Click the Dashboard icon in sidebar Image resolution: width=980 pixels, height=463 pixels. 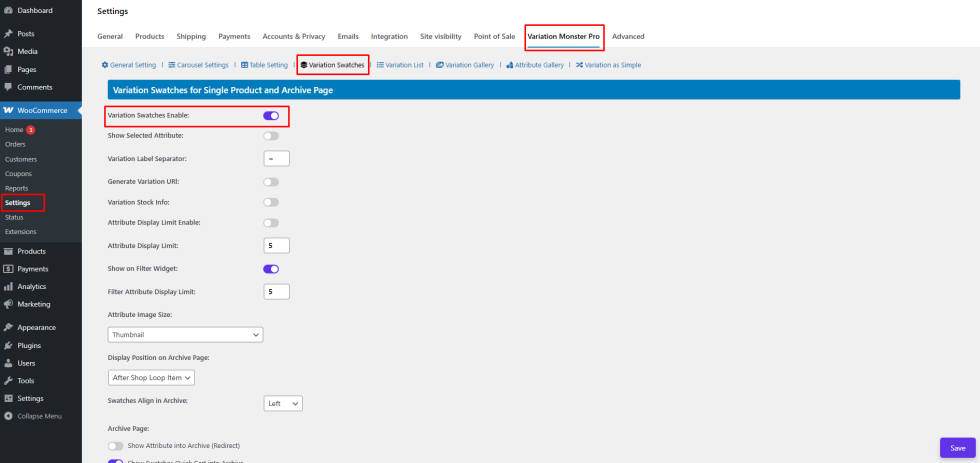point(8,11)
